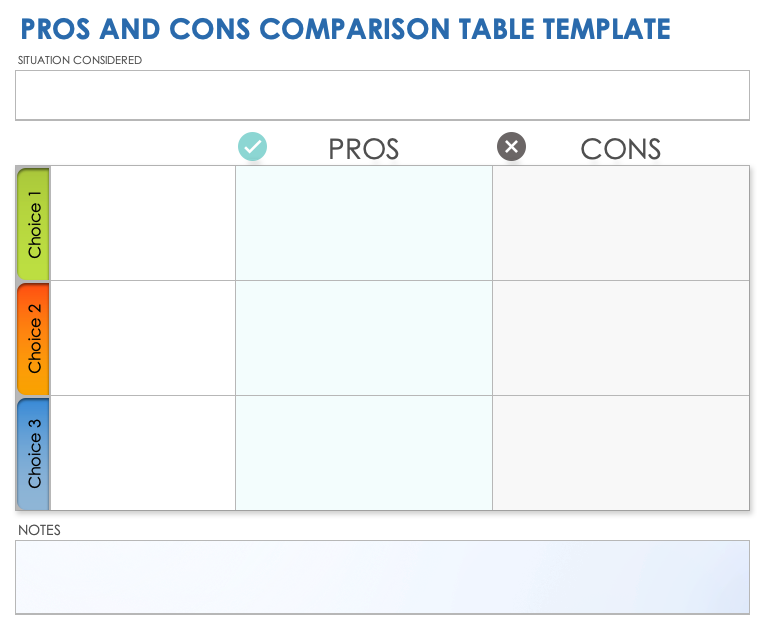The image size is (770, 644).
Task: Click the teal checkmark Pros icon
Action: [x=252, y=147]
